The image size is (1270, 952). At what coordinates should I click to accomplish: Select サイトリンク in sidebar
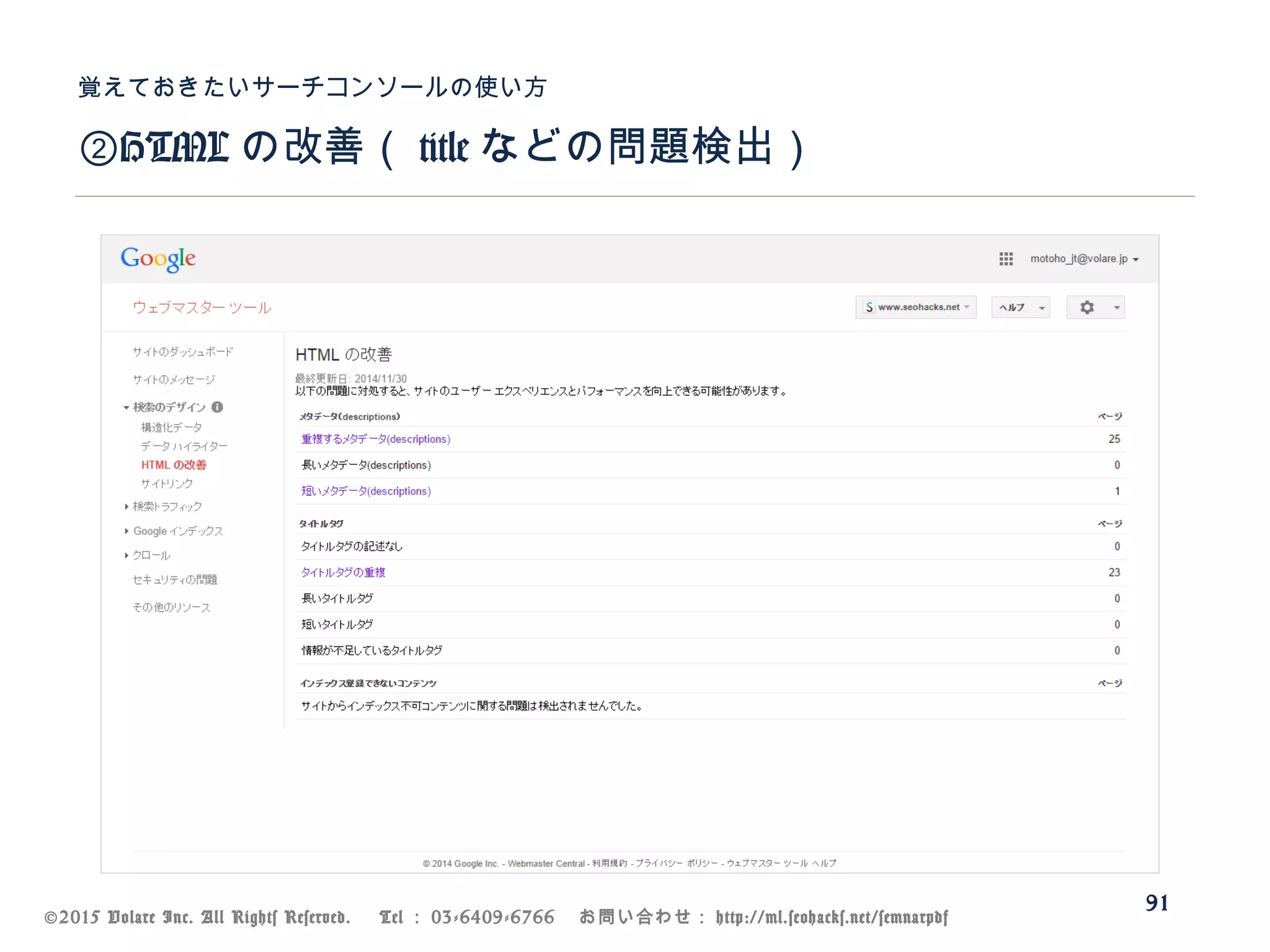pyautogui.click(x=167, y=483)
